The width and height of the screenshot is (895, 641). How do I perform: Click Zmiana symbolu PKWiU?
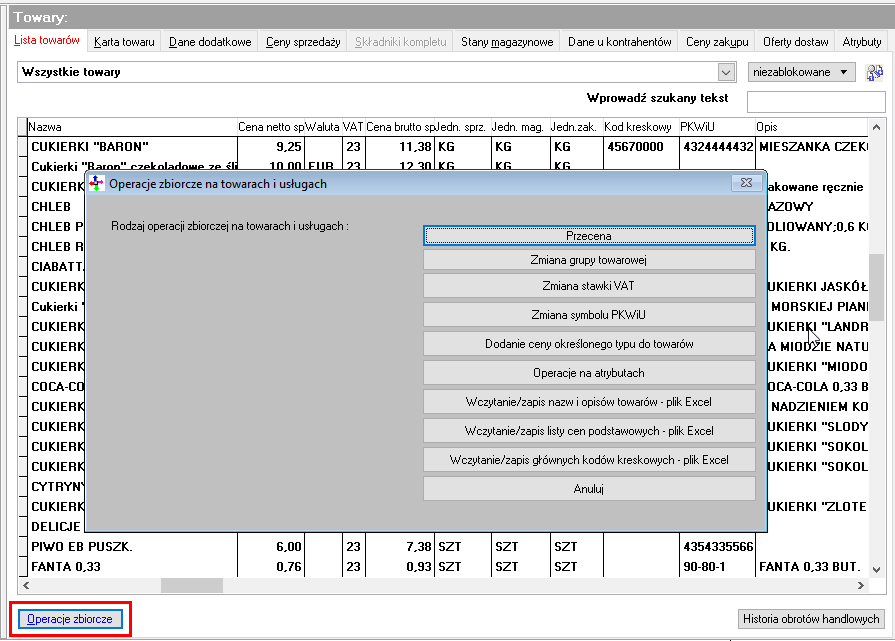589,315
